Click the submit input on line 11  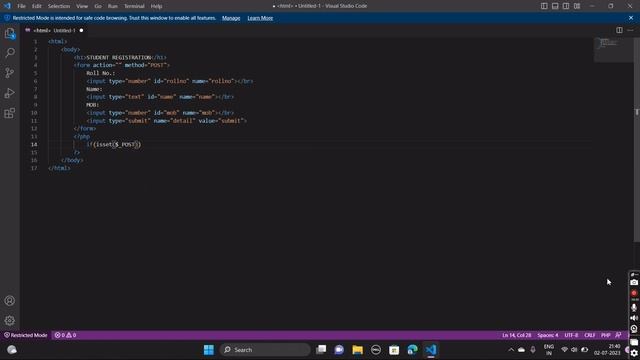coord(167,121)
